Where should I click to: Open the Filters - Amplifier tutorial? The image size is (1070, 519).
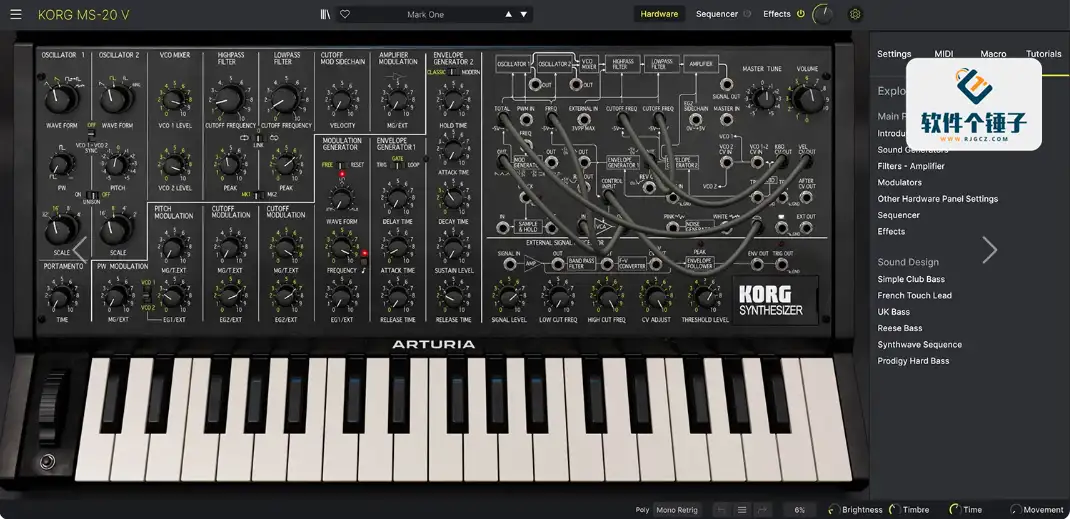point(911,166)
